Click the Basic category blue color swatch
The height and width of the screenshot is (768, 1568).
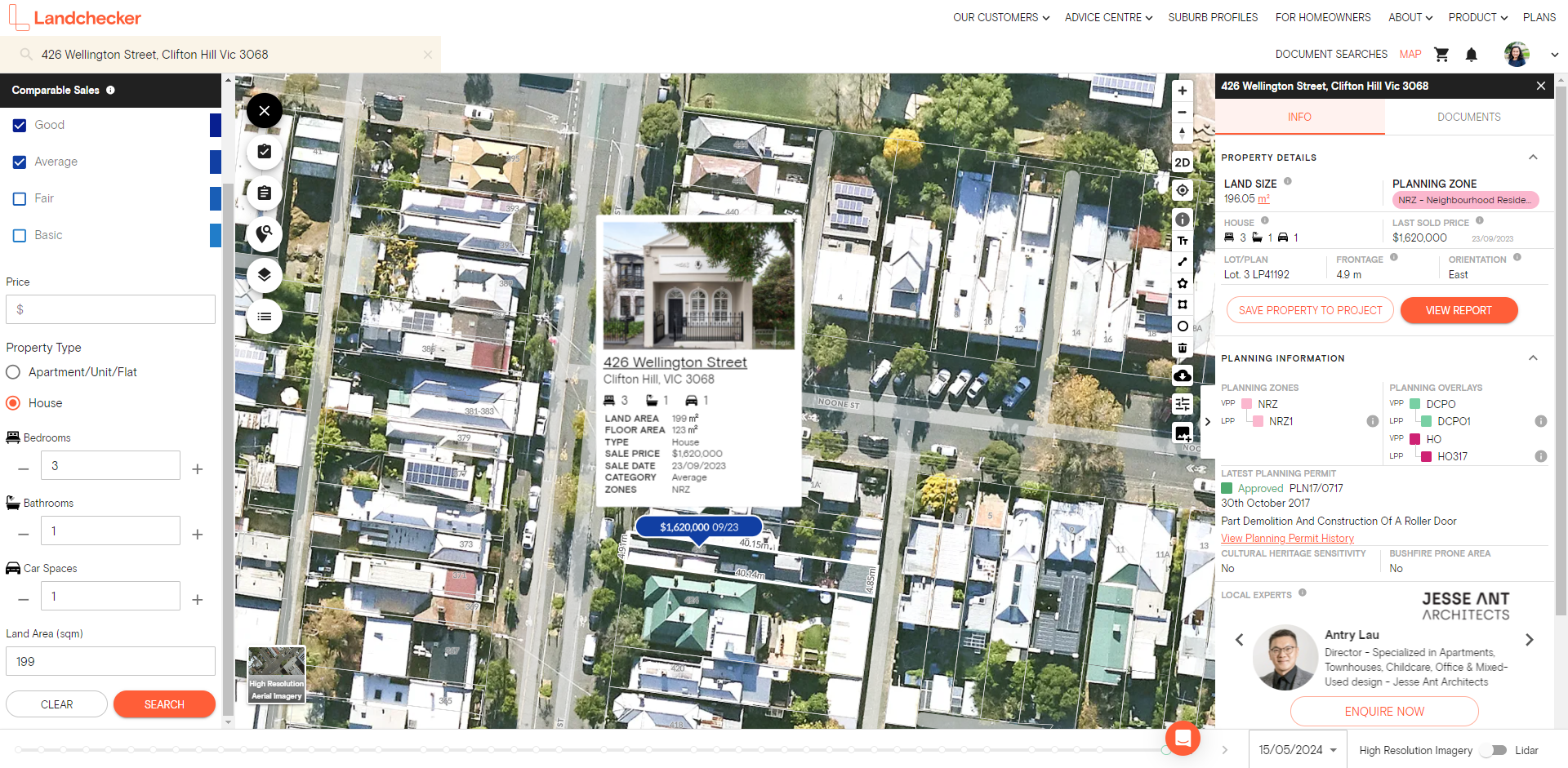point(216,236)
